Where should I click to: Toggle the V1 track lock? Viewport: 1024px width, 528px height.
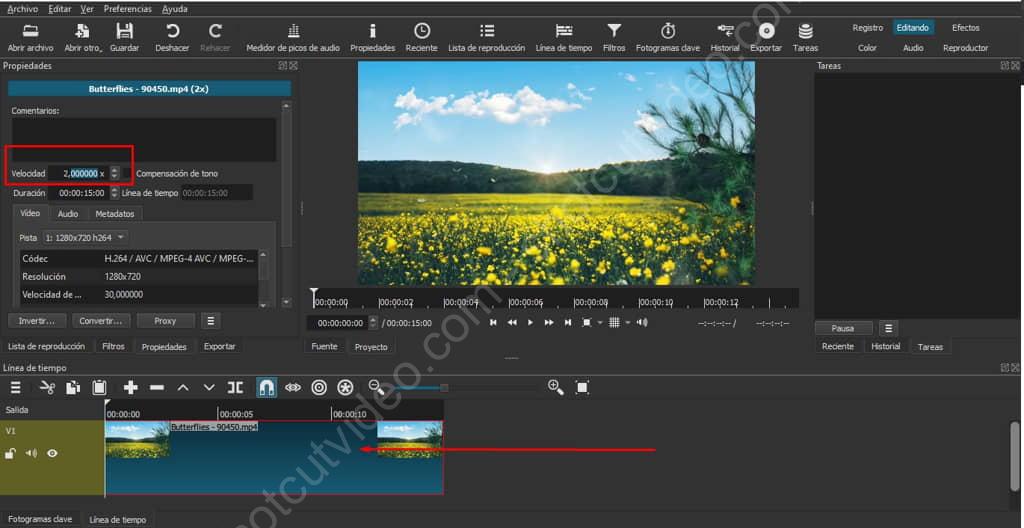coord(10,454)
